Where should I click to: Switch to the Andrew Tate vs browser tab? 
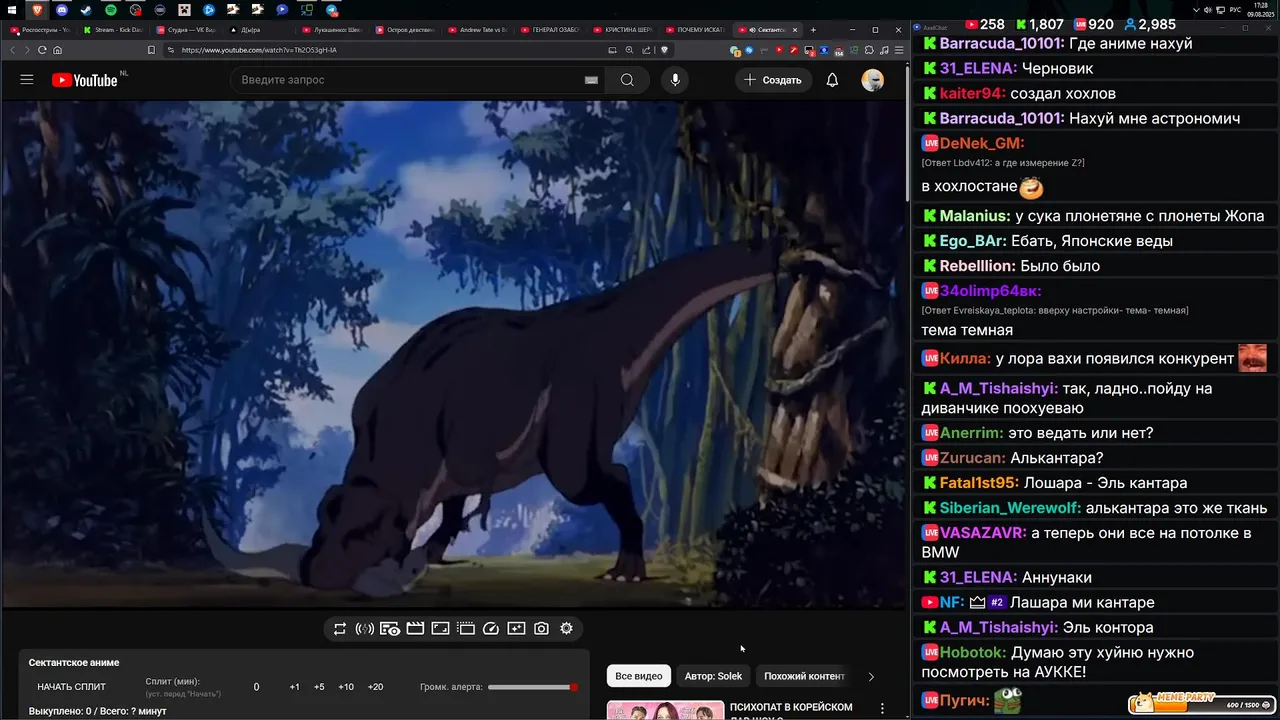click(482, 30)
